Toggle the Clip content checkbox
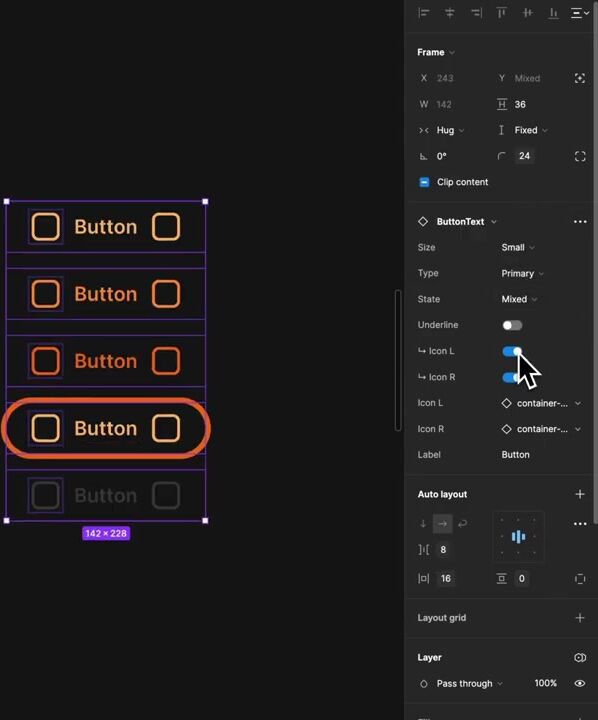Image resolution: width=598 pixels, height=720 pixels. 424,182
